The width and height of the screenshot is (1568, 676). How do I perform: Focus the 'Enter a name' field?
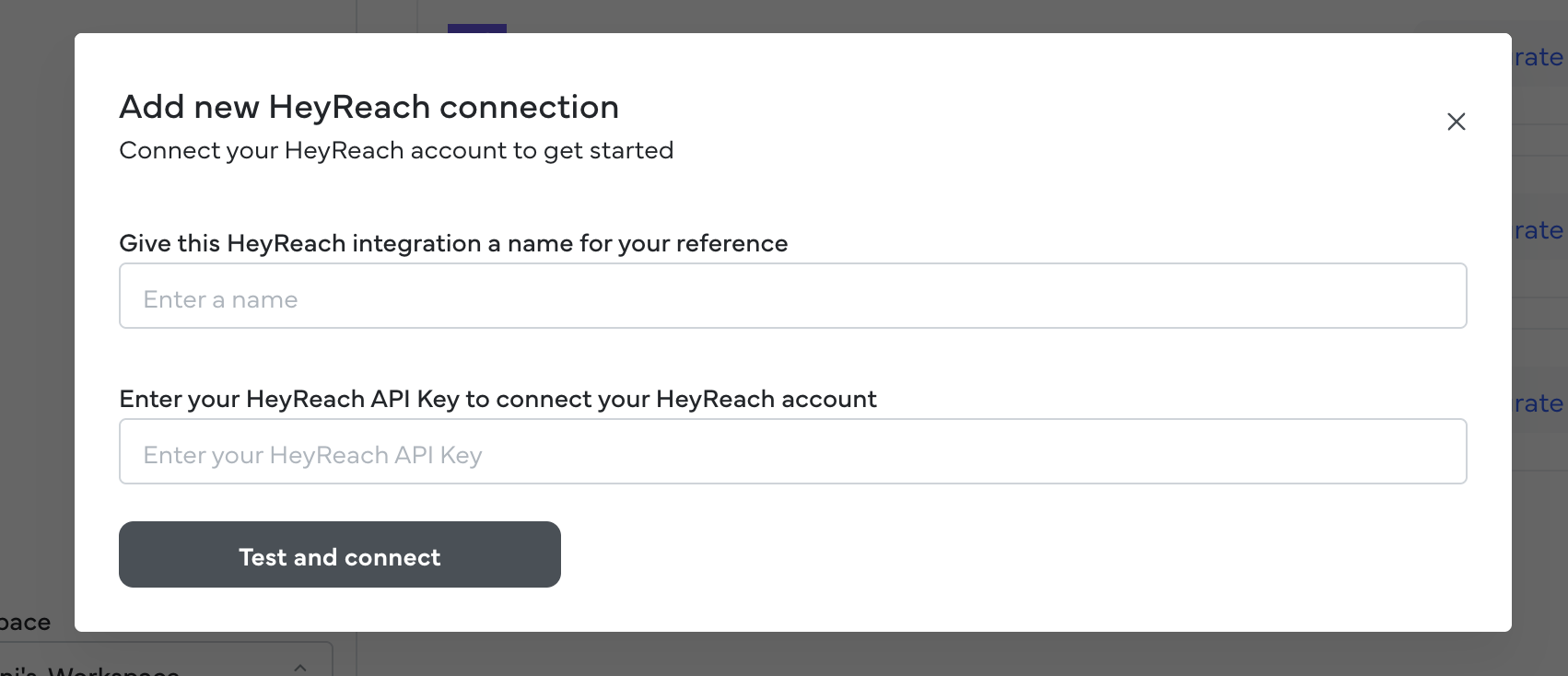(x=792, y=296)
